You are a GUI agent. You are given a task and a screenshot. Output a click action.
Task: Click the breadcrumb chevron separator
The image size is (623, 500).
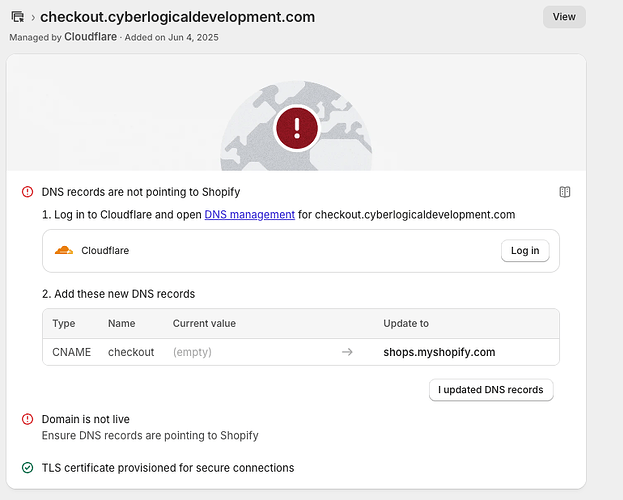(x=33, y=17)
